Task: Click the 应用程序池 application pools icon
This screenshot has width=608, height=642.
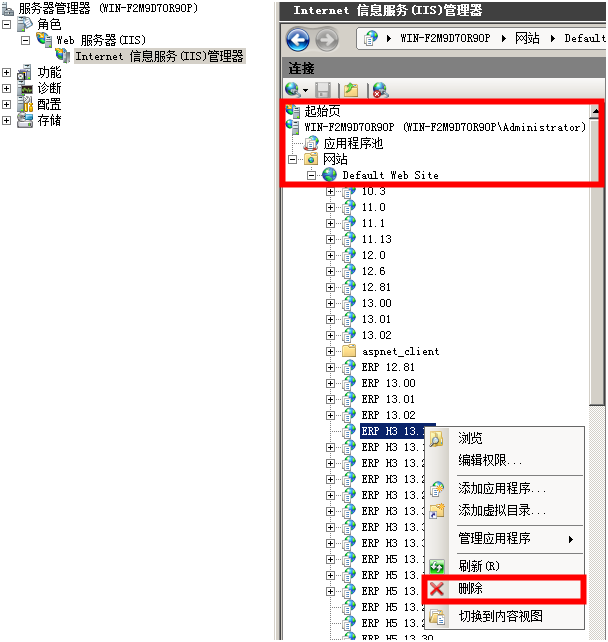Action: tap(311, 143)
